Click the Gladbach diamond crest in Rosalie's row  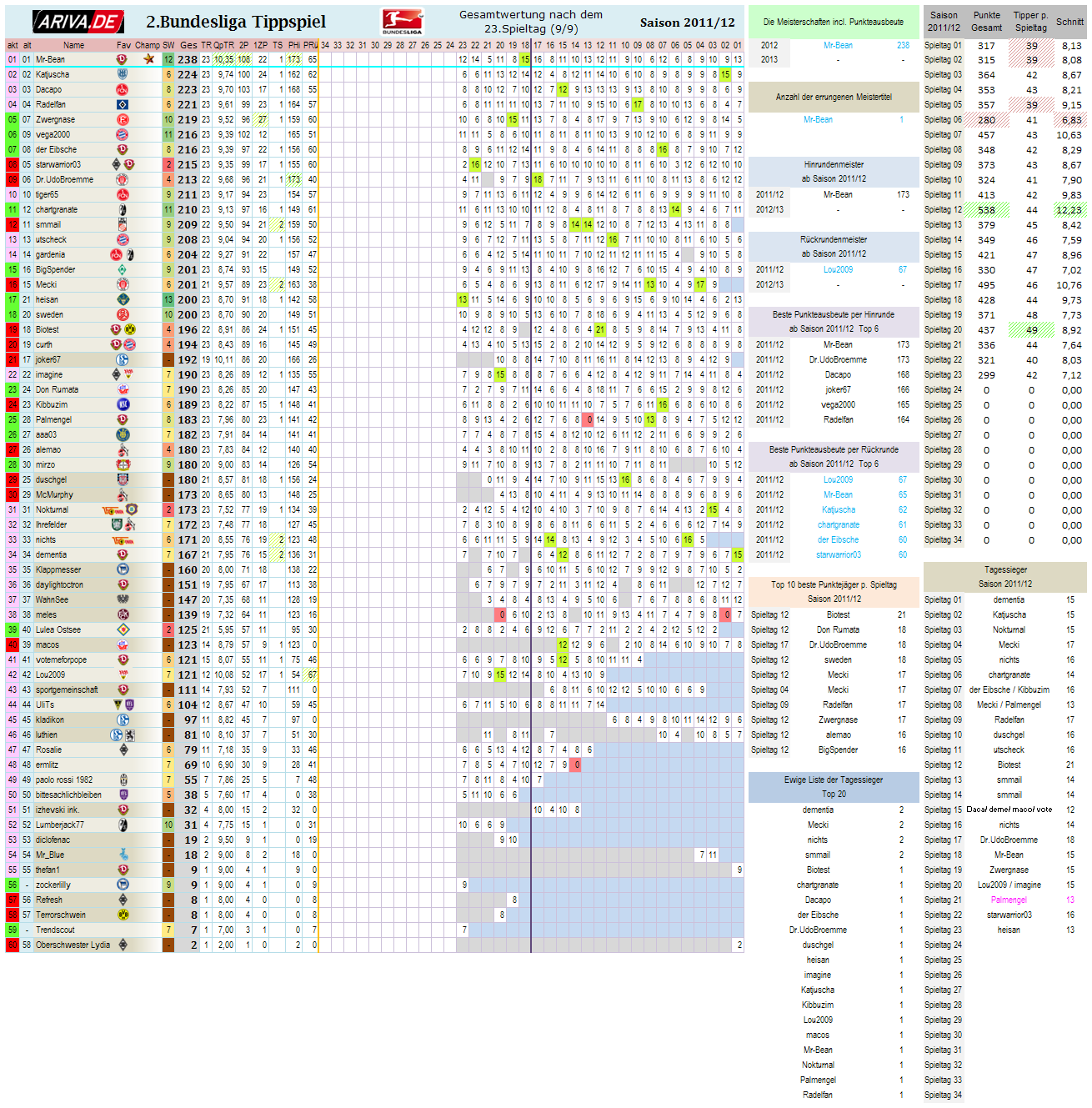pyautogui.click(x=123, y=750)
